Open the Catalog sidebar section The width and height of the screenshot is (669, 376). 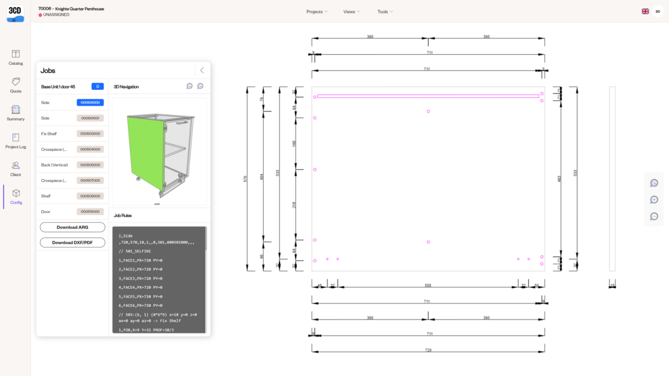pos(16,57)
